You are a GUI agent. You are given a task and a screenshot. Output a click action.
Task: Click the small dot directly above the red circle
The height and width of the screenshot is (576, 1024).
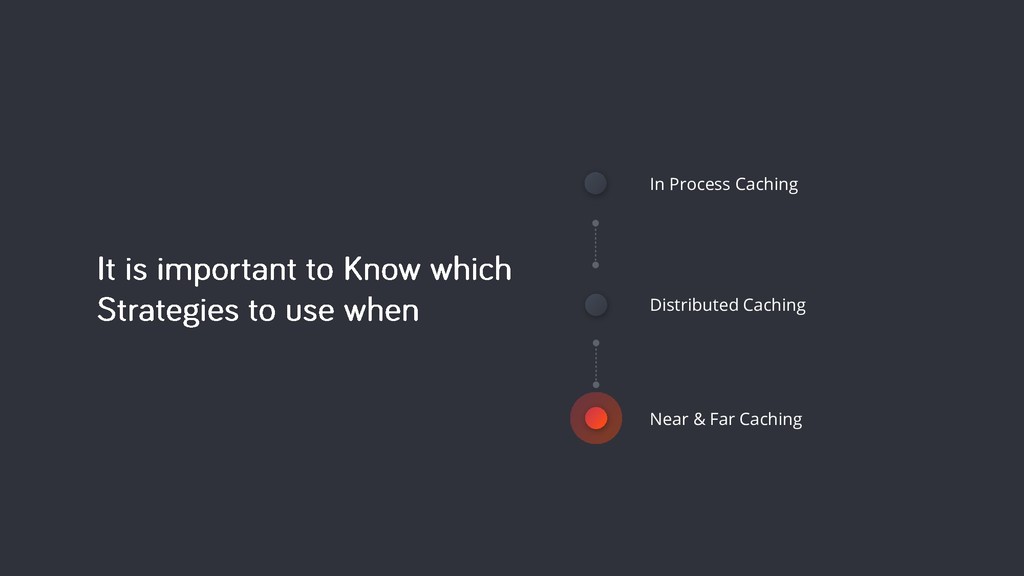tap(596, 385)
